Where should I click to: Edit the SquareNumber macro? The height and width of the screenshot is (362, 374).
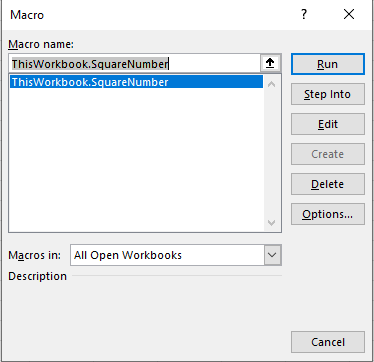(x=328, y=124)
